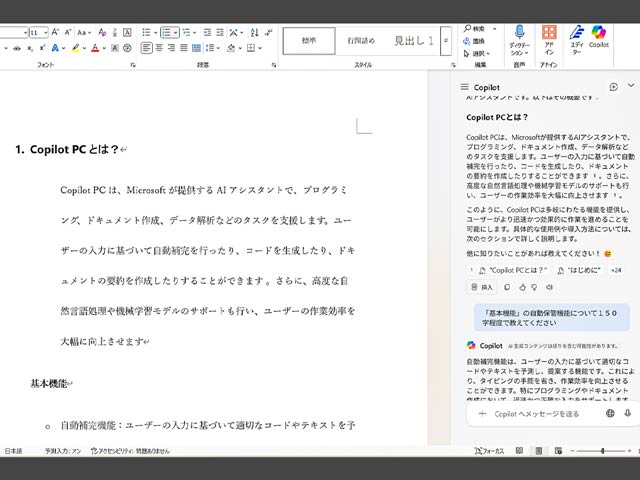
Task: Shrink font size with the smaller A icon
Action: click(68, 32)
